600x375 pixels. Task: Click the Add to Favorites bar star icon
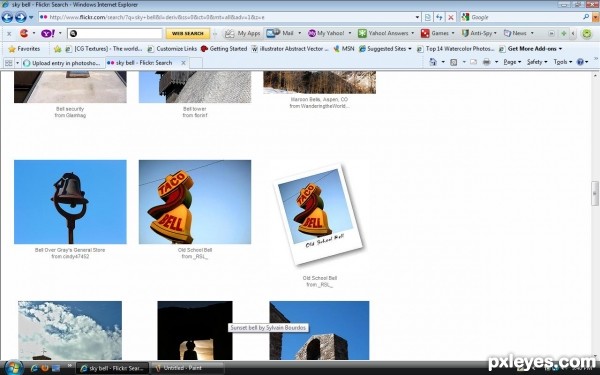57,49
